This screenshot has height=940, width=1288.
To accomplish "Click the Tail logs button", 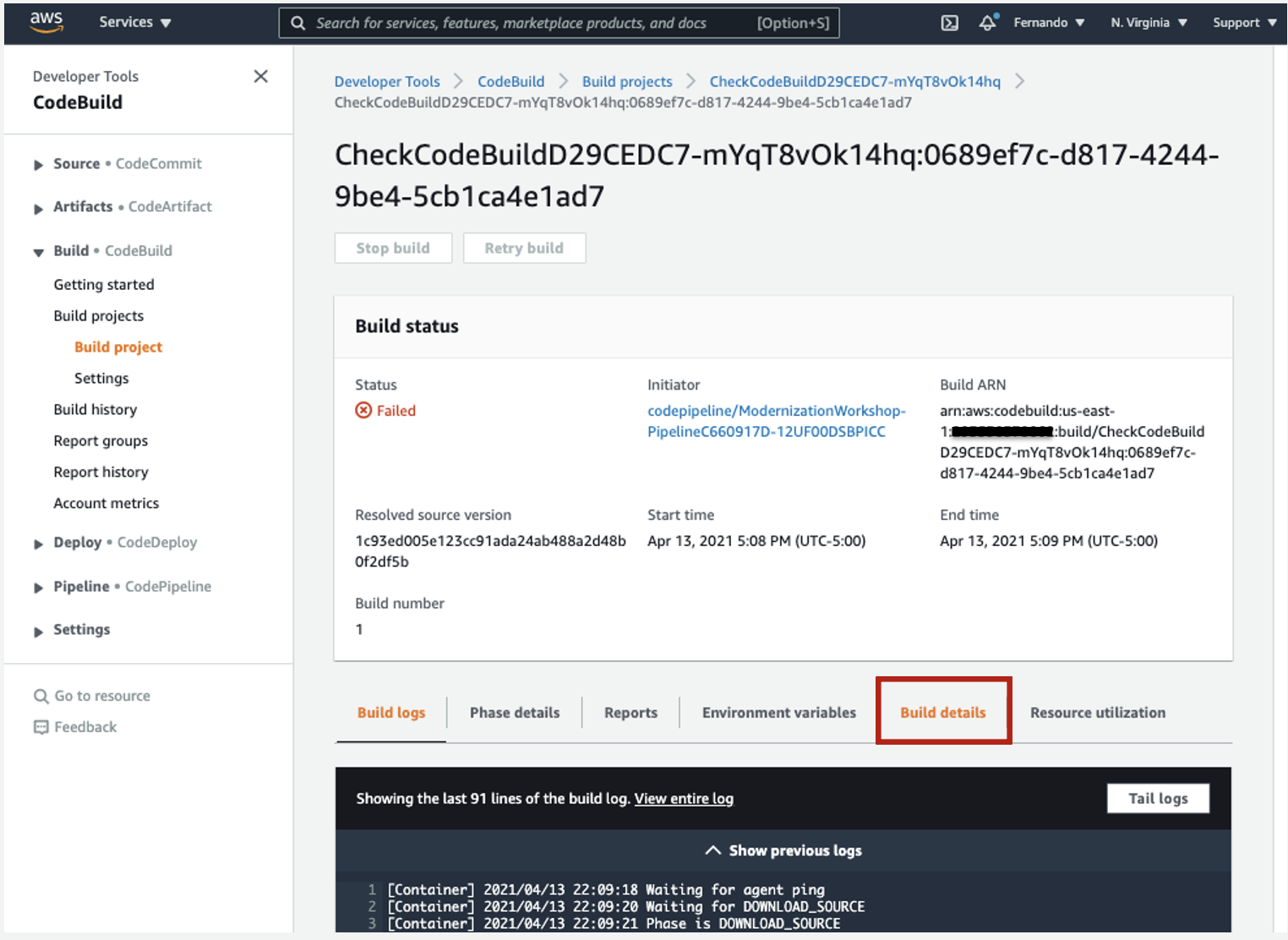I will (1158, 798).
